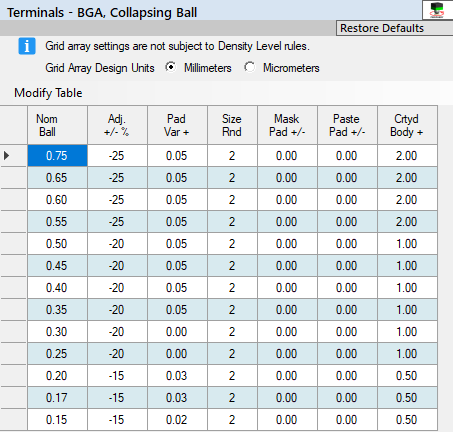Select the highlighted 0.75 Nom Ball cell

point(57,156)
